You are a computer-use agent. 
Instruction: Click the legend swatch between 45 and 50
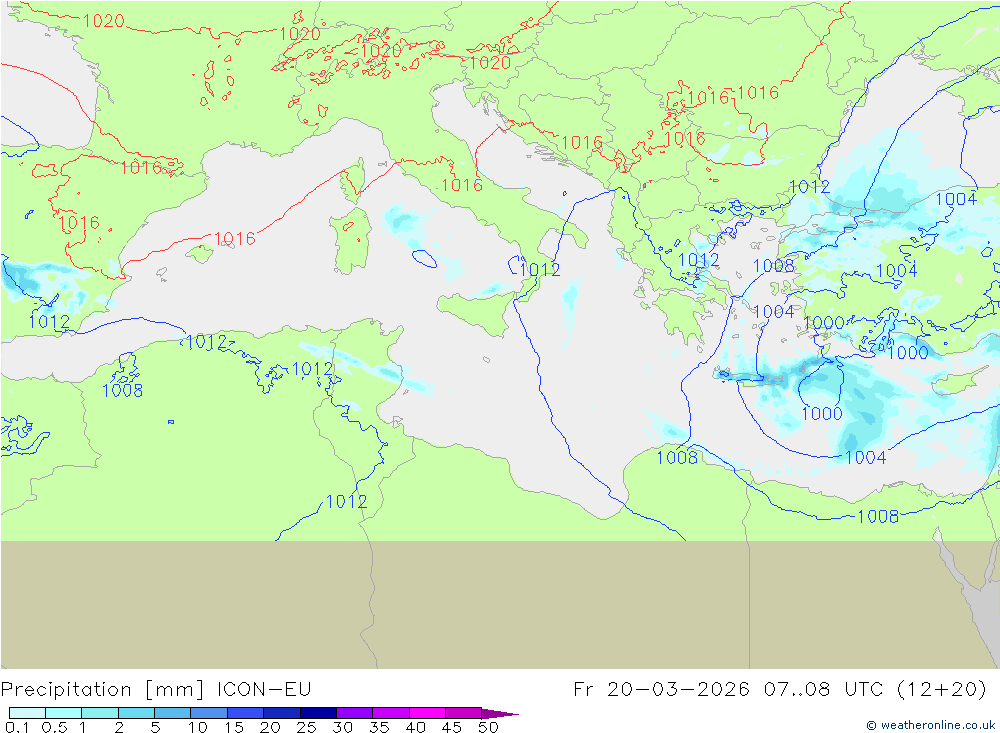coord(464,713)
